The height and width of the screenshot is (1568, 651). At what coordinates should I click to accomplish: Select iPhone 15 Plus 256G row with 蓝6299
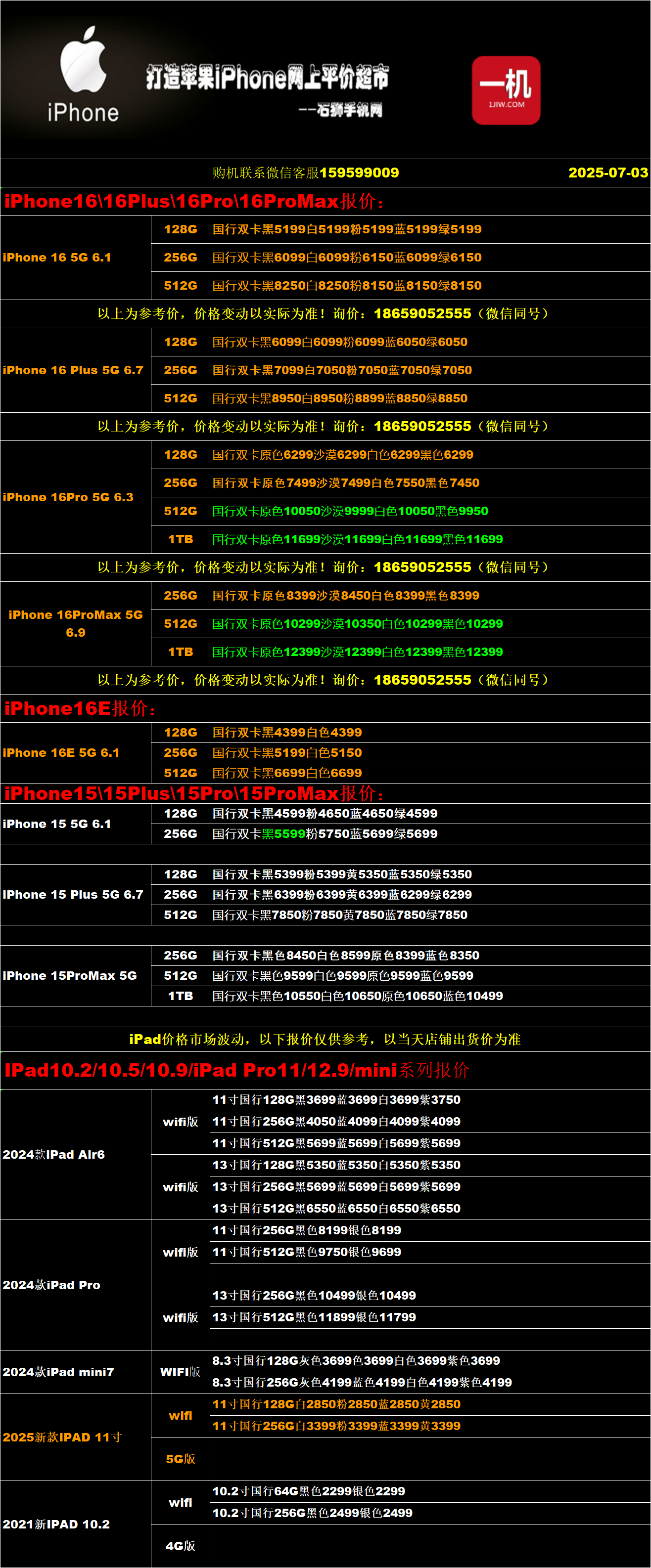tap(430, 894)
